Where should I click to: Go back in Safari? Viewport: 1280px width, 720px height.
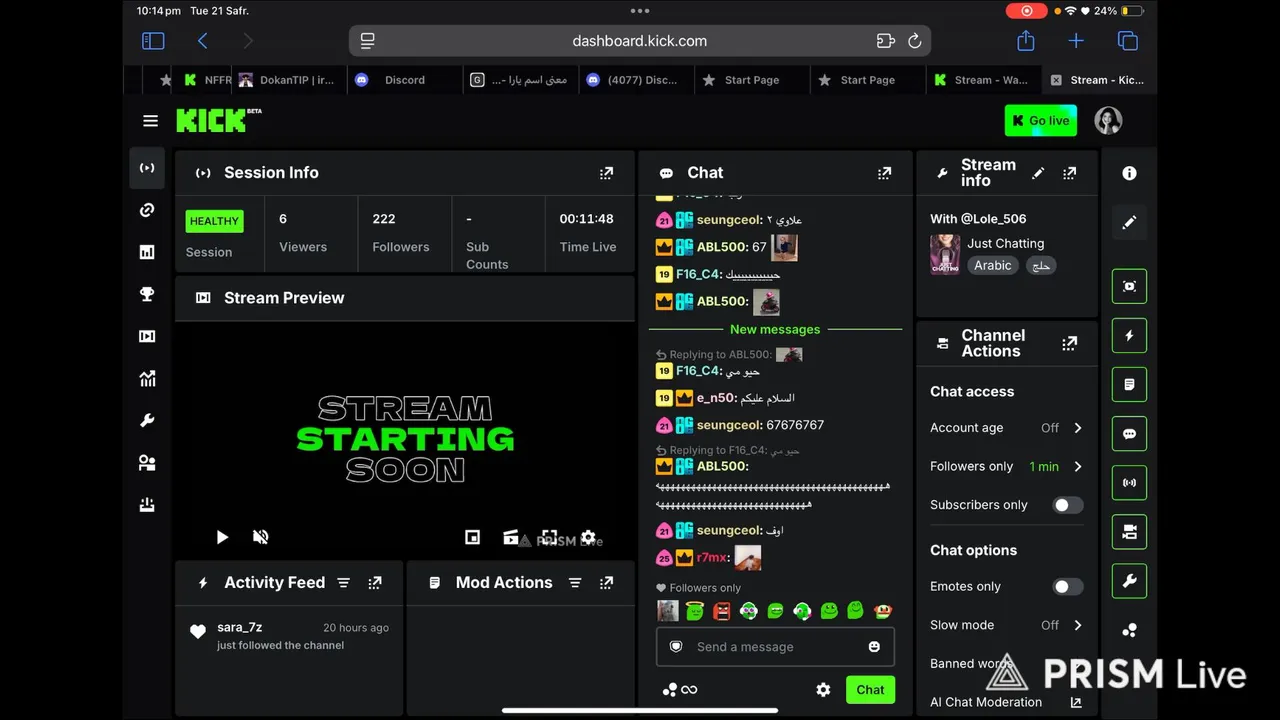click(203, 41)
